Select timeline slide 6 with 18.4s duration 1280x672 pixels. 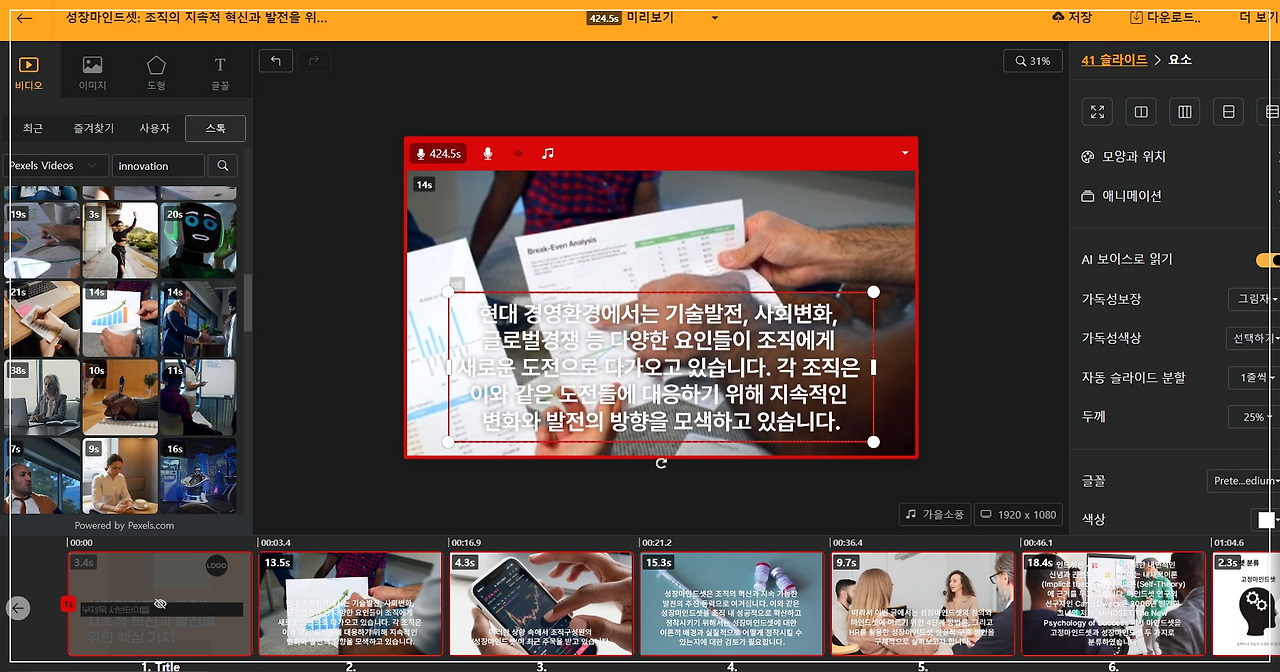click(1113, 604)
